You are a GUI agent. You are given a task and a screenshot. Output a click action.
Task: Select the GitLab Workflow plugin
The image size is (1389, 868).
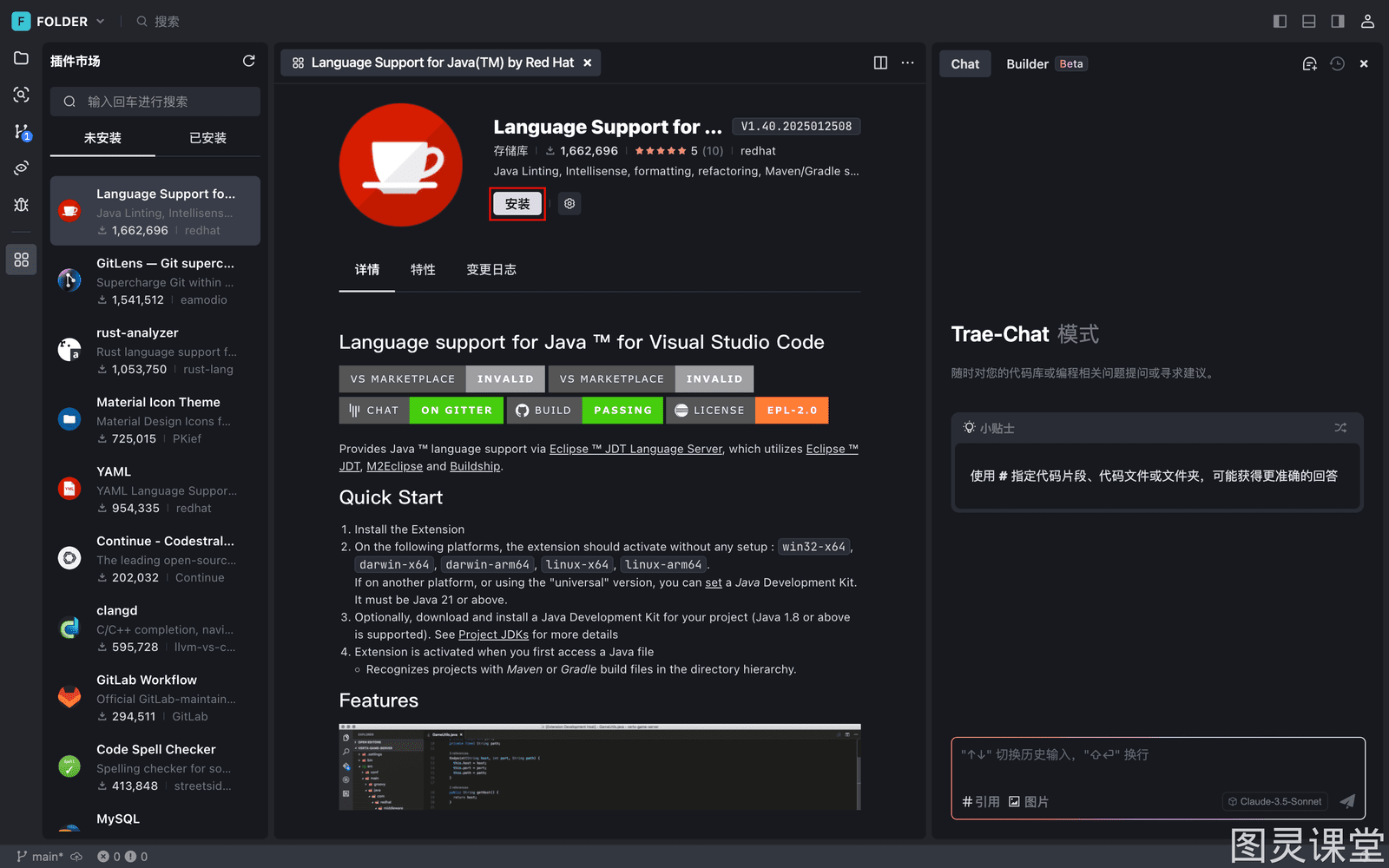click(x=155, y=697)
